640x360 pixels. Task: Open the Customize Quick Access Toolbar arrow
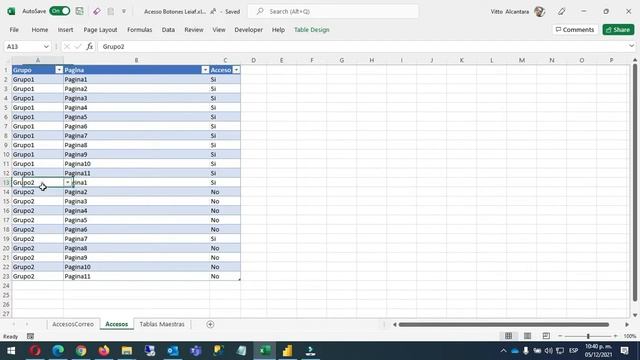tap(124, 11)
